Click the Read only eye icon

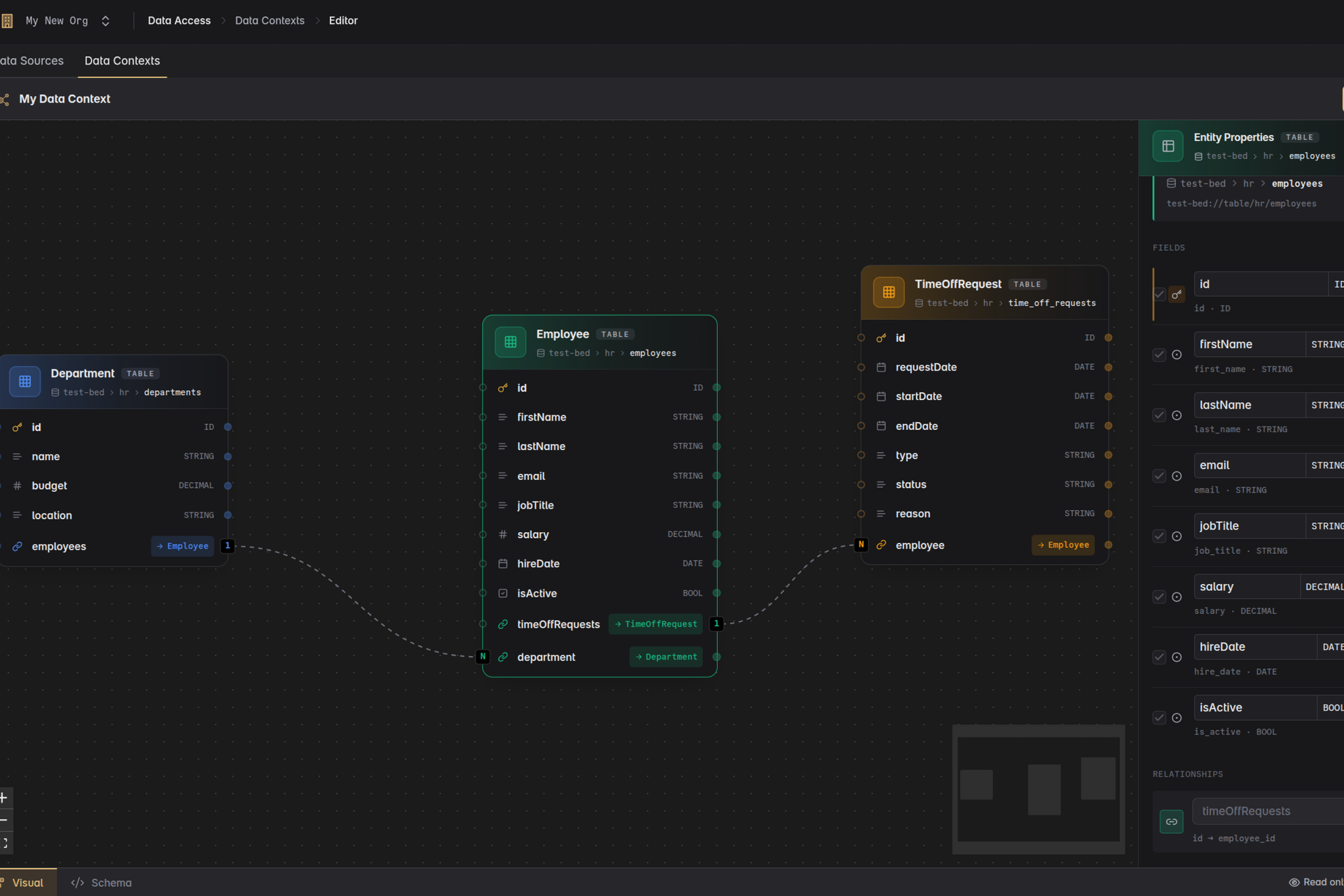1294,882
